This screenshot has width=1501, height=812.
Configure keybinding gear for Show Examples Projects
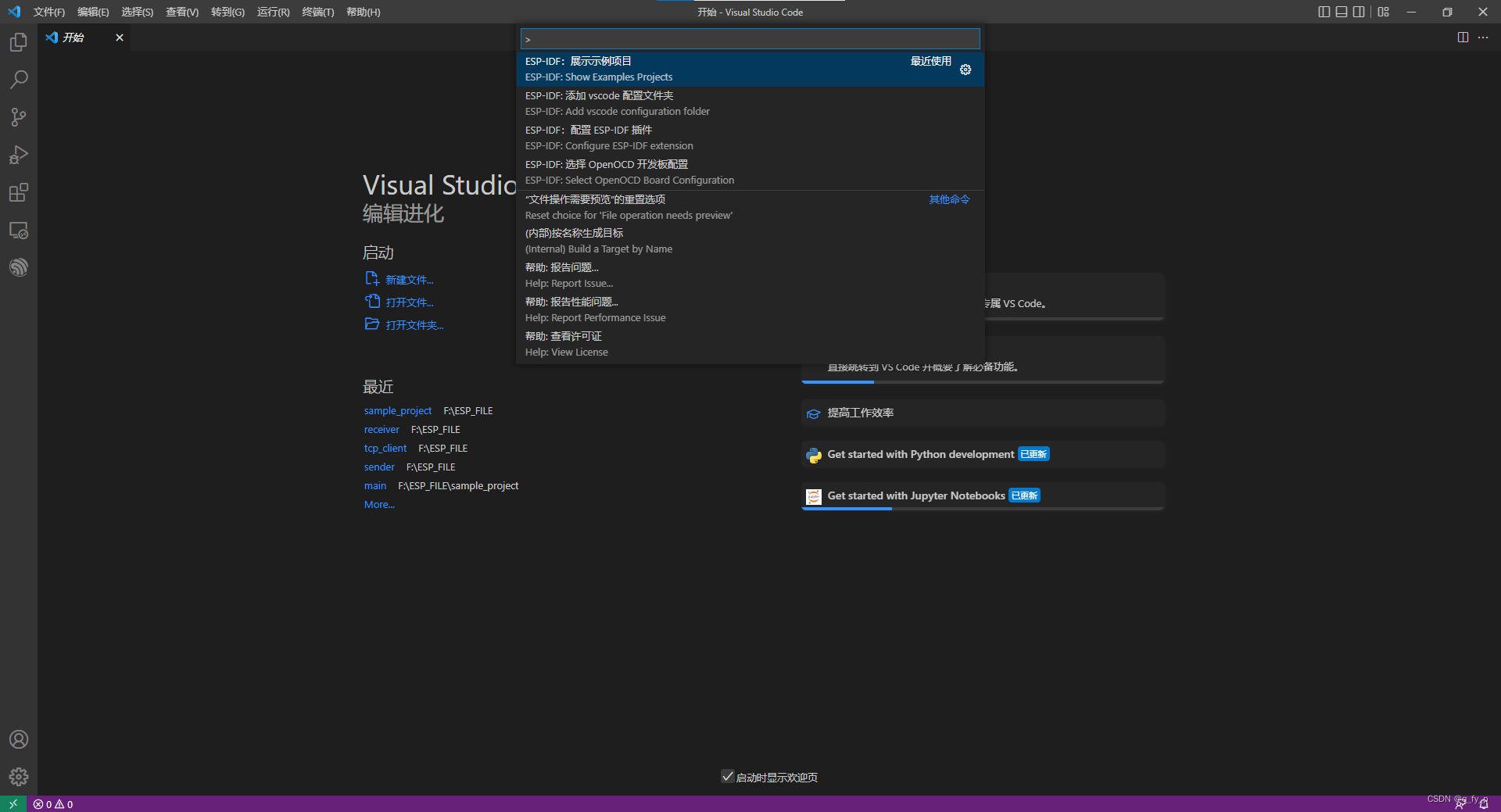click(x=965, y=70)
